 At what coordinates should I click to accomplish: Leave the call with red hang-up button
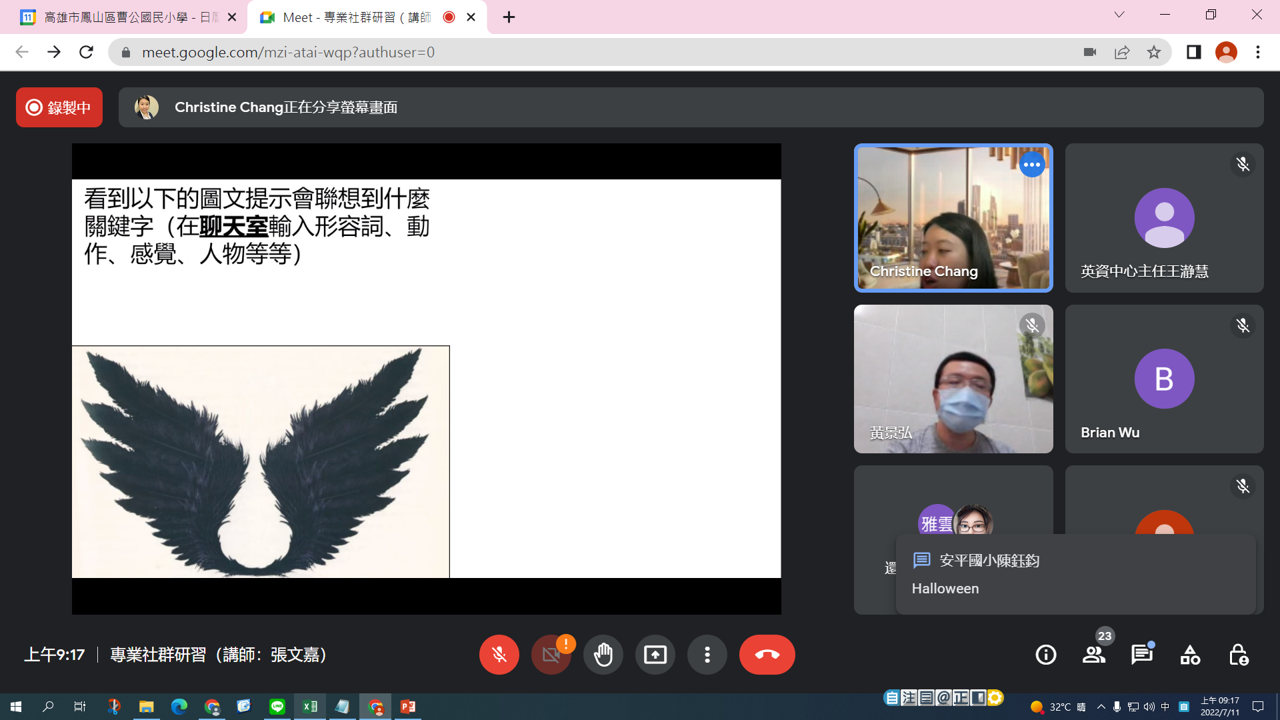(x=767, y=655)
